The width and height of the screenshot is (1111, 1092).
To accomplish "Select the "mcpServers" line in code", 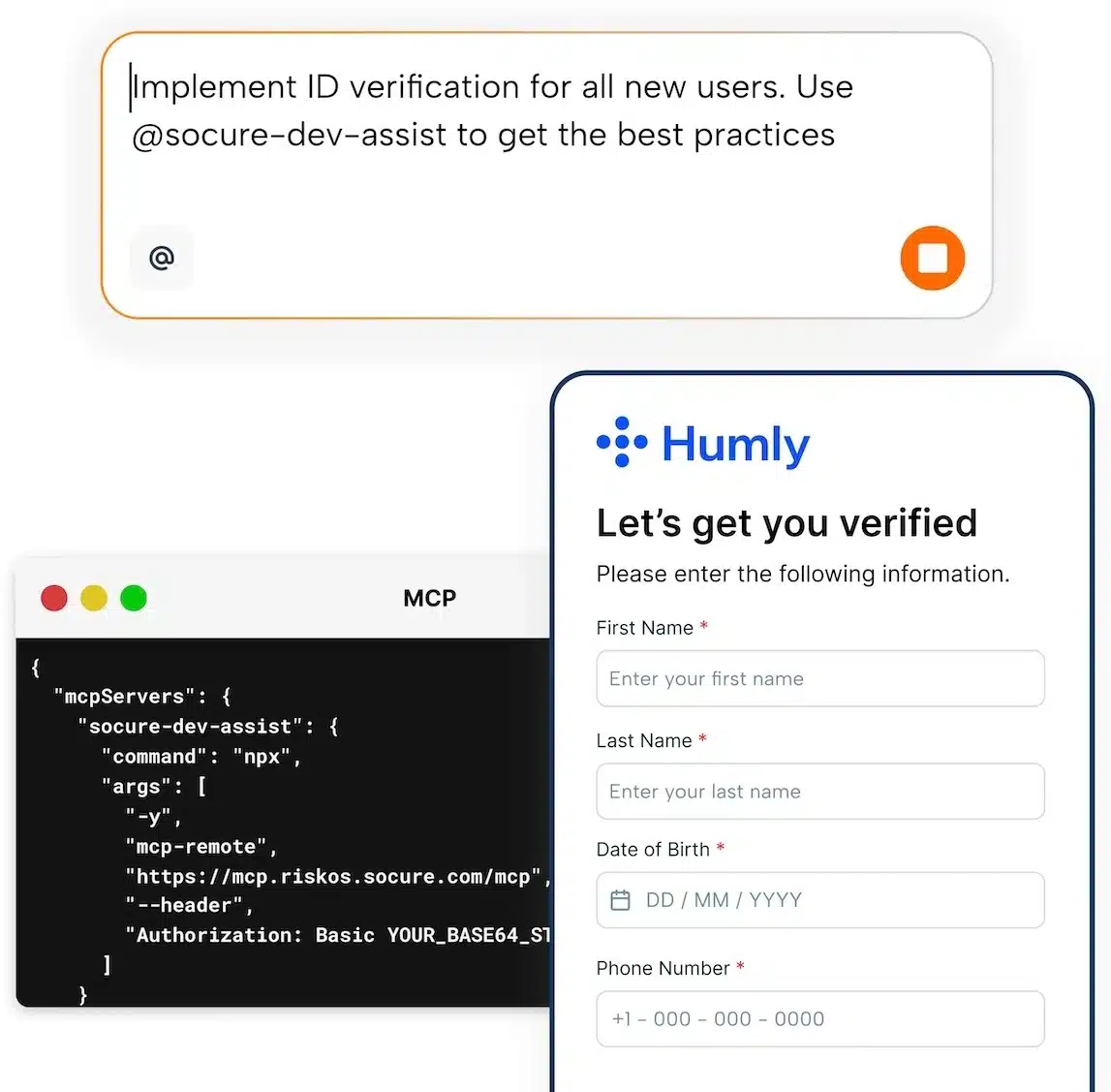I will click(142, 697).
